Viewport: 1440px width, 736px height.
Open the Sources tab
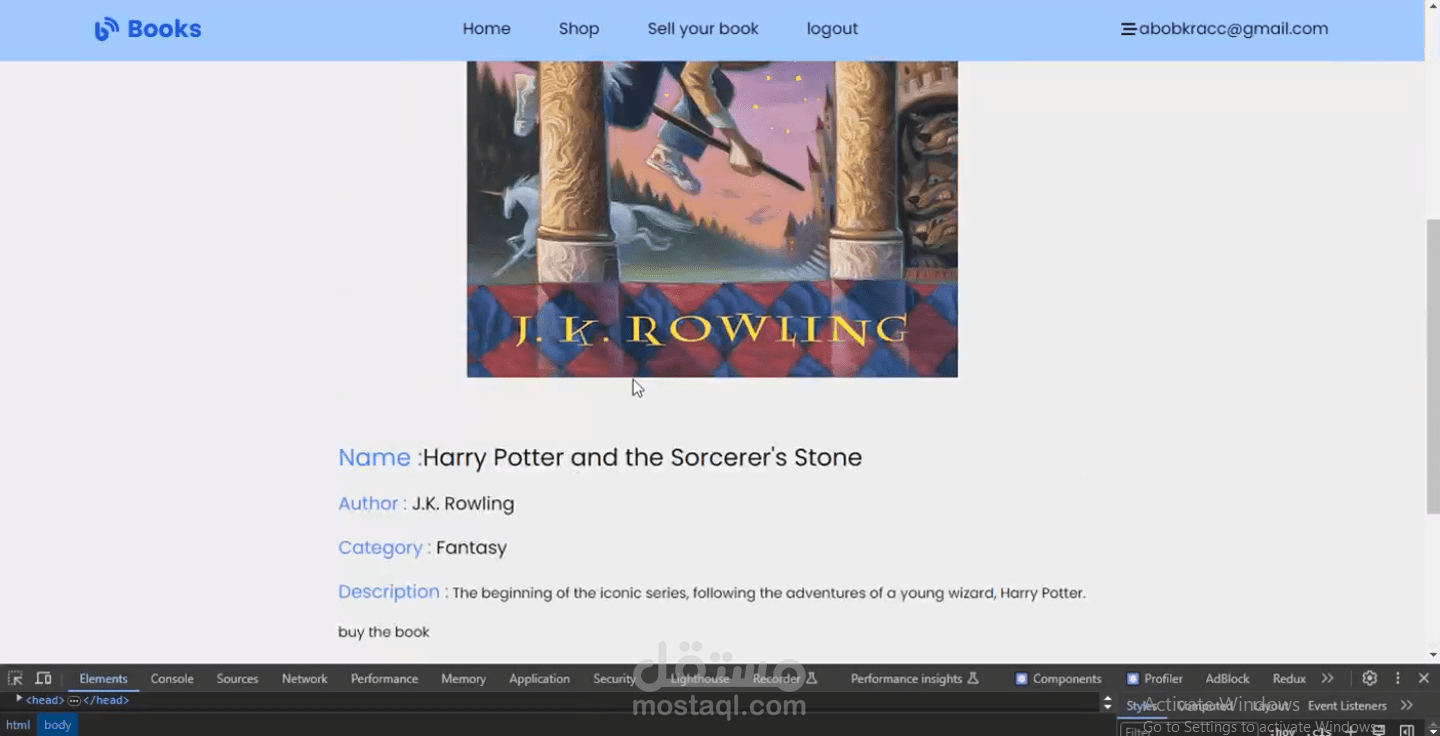(x=237, y=678)
